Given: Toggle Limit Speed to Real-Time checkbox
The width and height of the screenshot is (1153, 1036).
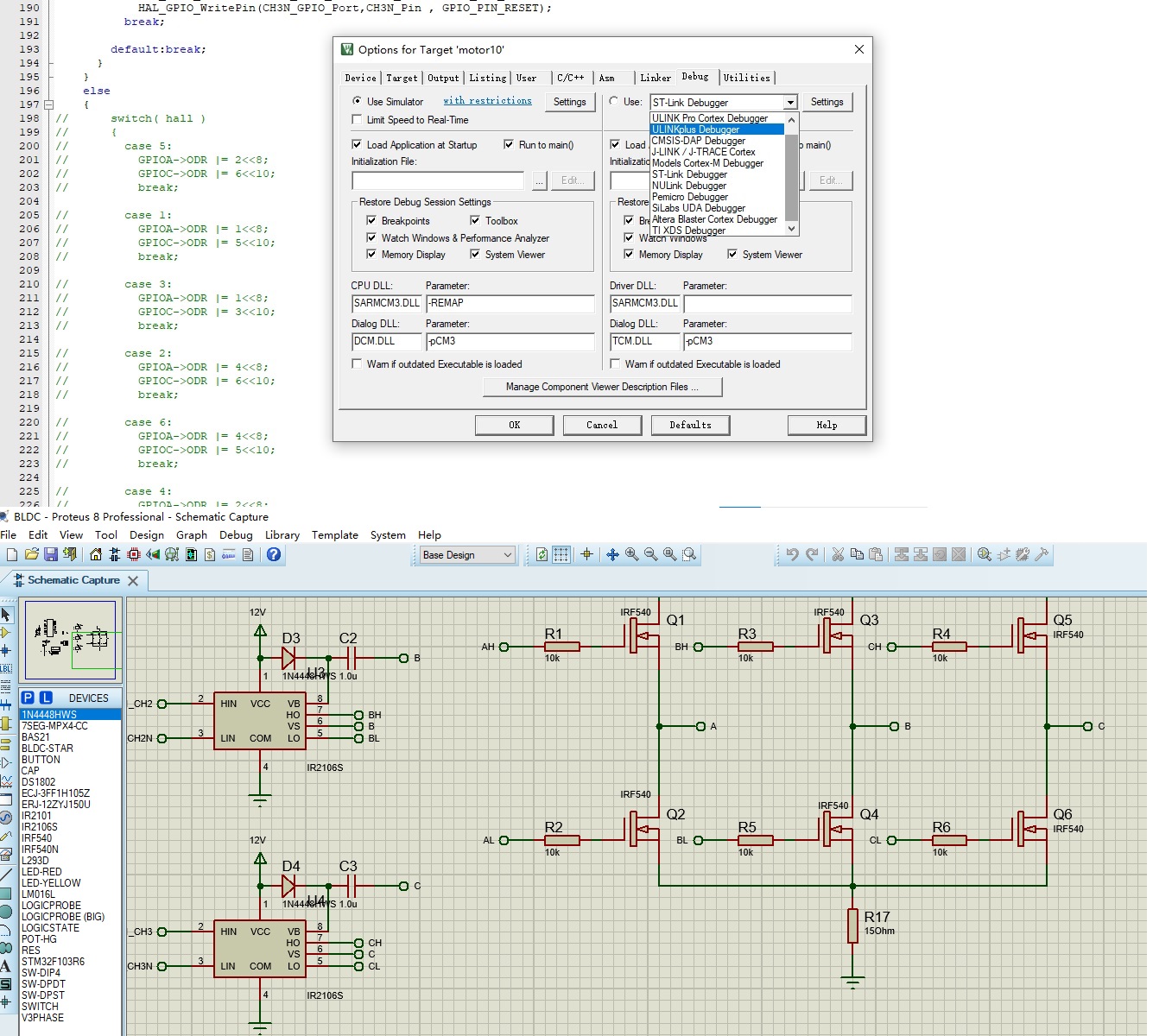Looking at the screenshot, I should tap(358, 119).
